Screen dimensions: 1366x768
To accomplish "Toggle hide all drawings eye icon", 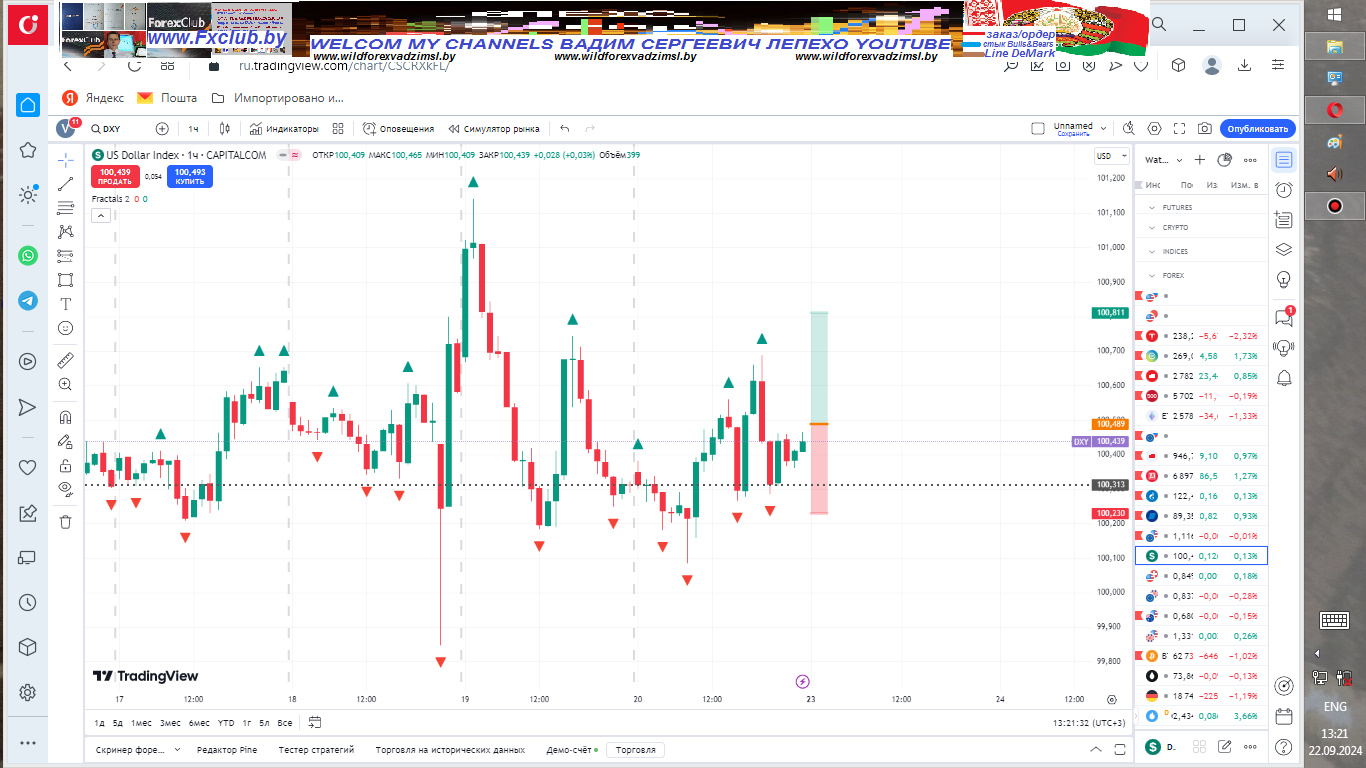I will click(x=66, y=489).
